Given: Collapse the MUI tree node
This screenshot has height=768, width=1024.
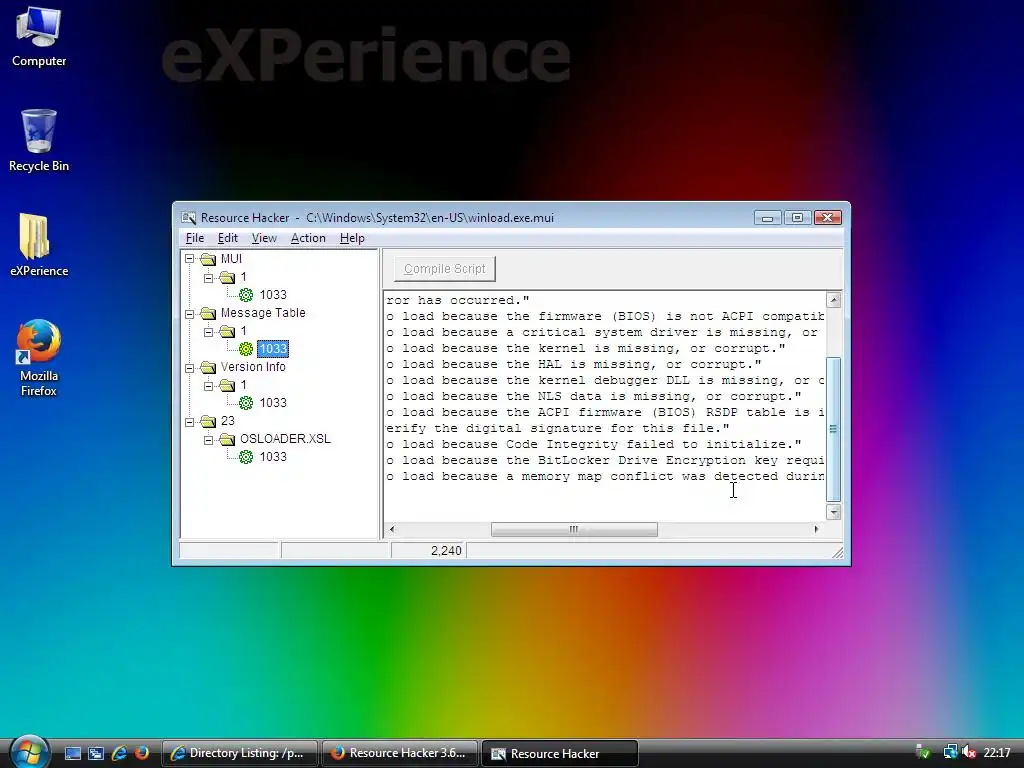Looking at the screenshot, I should click(189, 259).
